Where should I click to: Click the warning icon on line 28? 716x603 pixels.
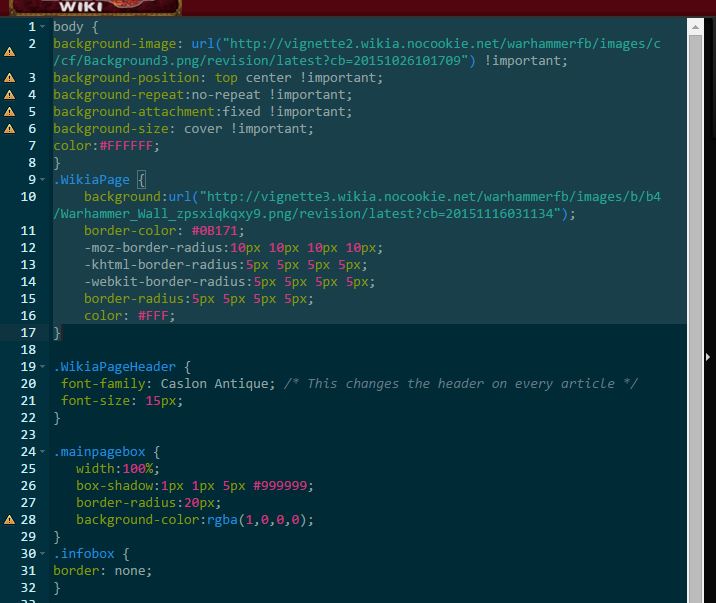(x=9, y=520)
